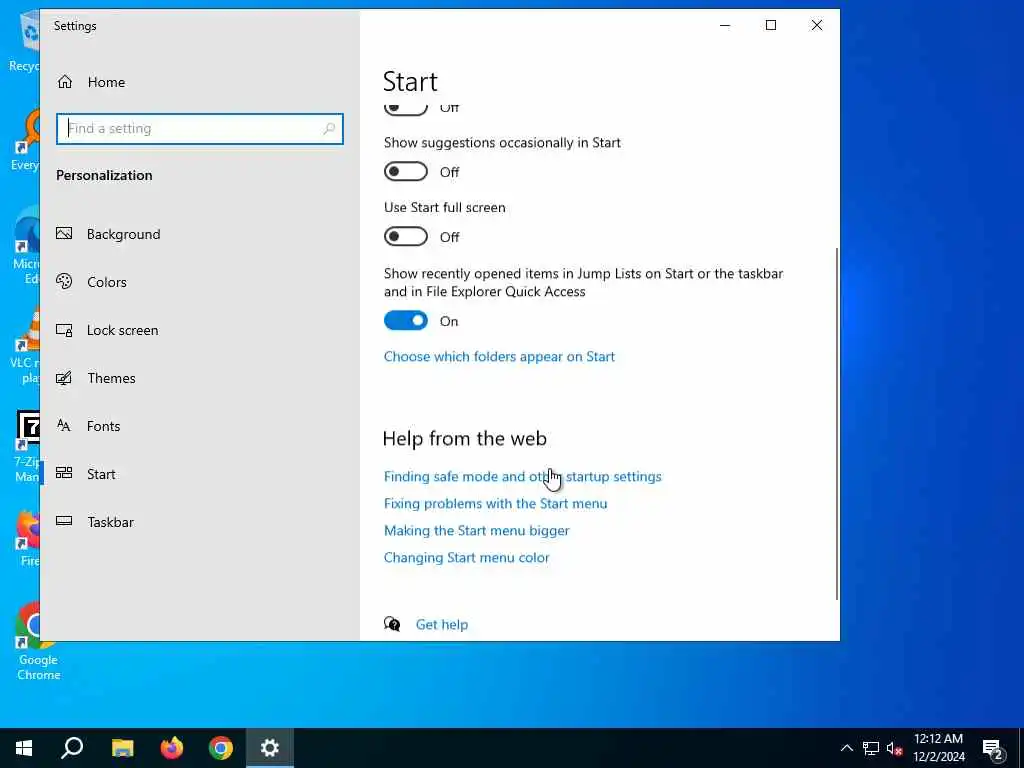
Task: Click the search magnifier in Find a setting
Action: [329, 129]
